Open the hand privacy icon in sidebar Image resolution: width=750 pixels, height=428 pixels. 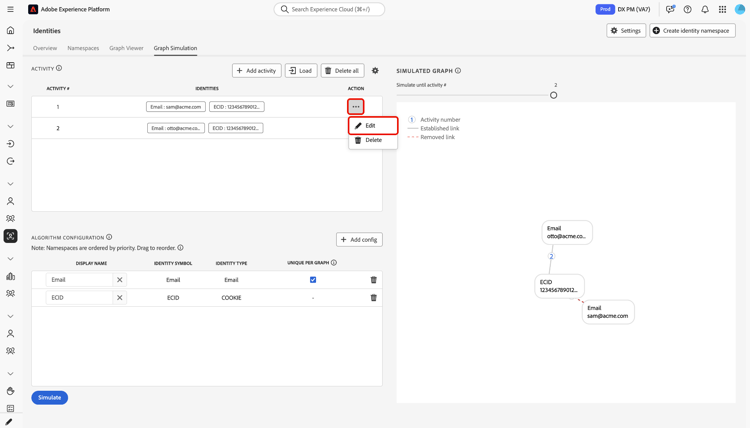click(x=10, y=391)
